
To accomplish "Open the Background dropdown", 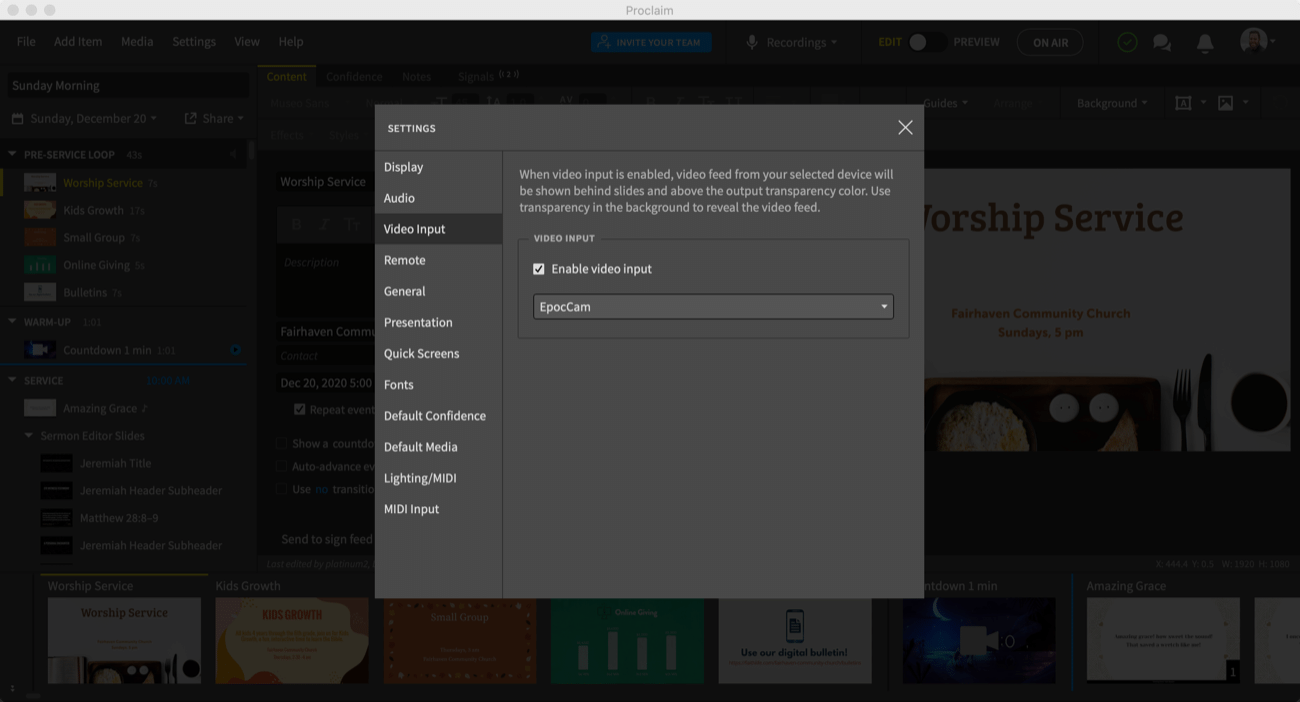I will point(1112,103).
